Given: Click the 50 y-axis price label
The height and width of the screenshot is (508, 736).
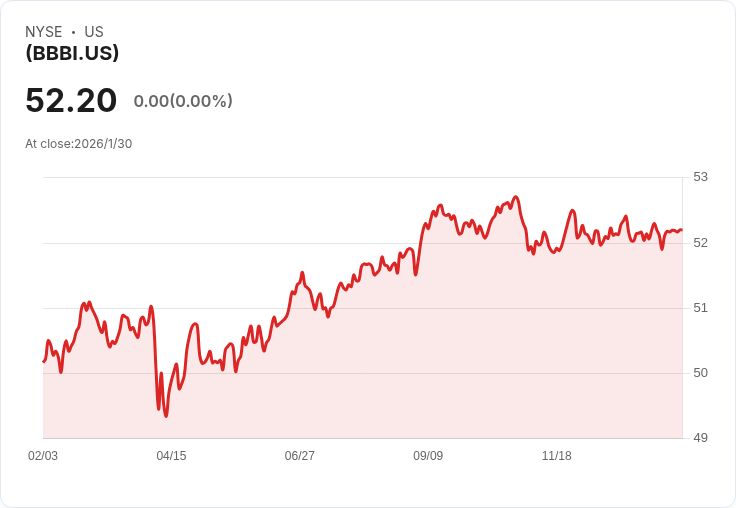Looking at the screenshot, I should [x=700, y=372].
